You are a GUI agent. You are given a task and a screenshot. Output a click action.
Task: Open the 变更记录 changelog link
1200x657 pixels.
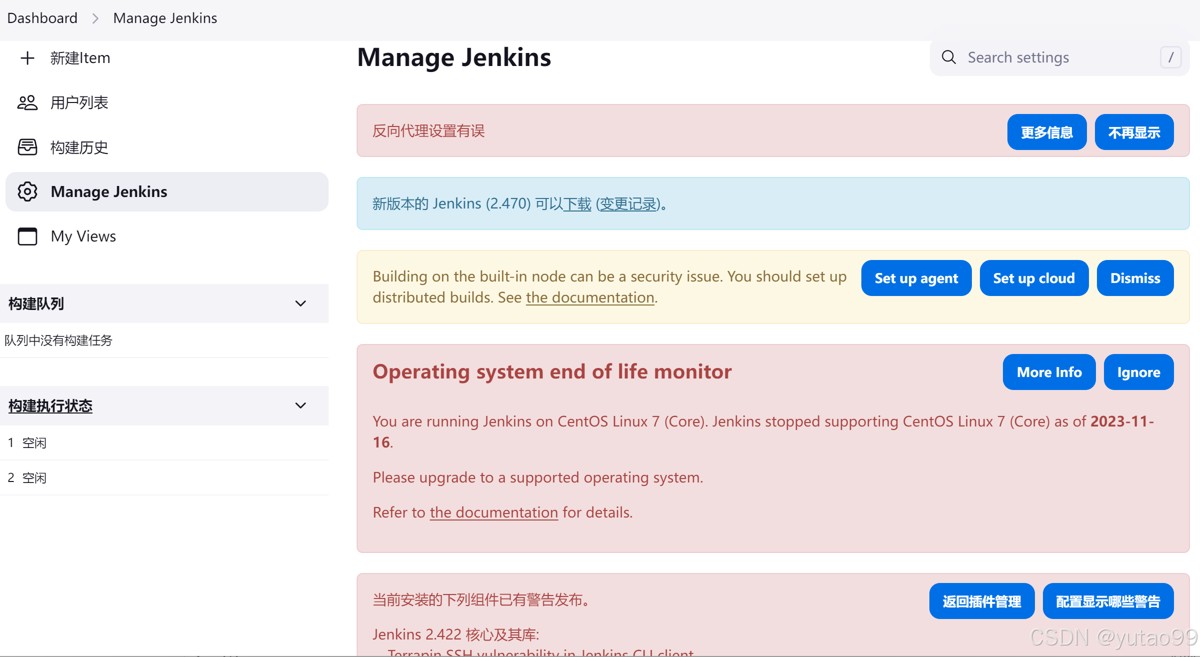629,204
